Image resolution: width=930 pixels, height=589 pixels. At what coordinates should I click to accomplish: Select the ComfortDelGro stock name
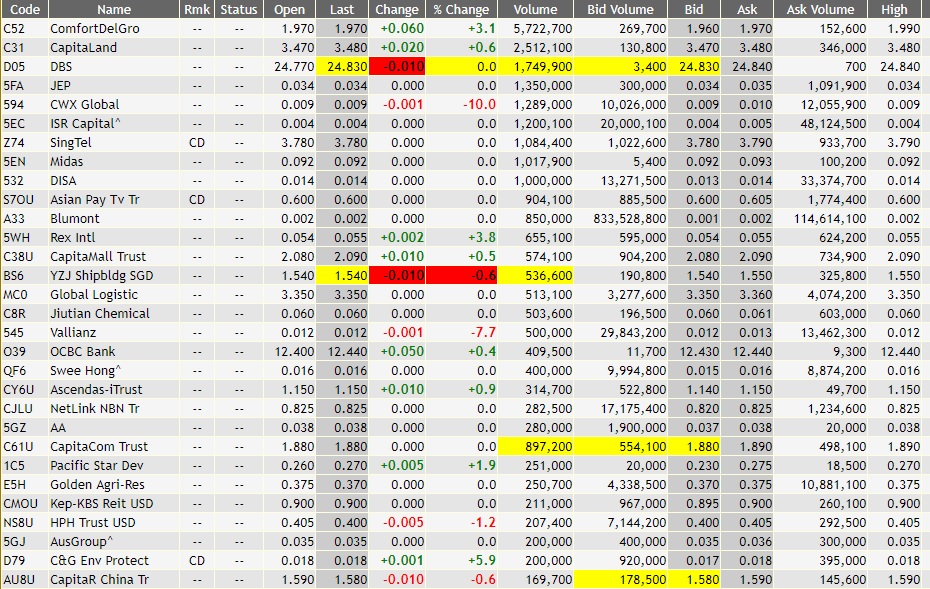95,28
